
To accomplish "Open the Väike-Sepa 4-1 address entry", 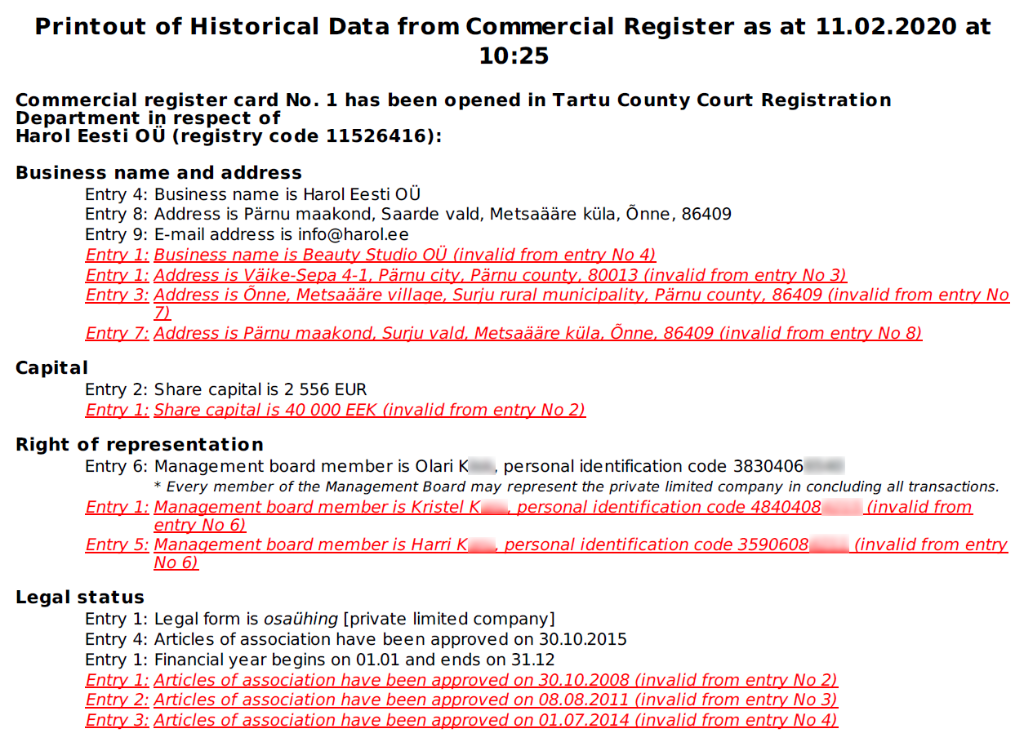I will (466, 275).
